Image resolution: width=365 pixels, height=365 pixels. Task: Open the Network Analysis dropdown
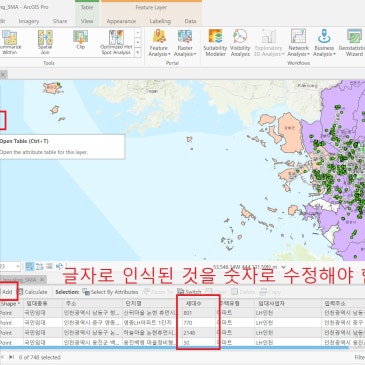[x=298, y=42]
